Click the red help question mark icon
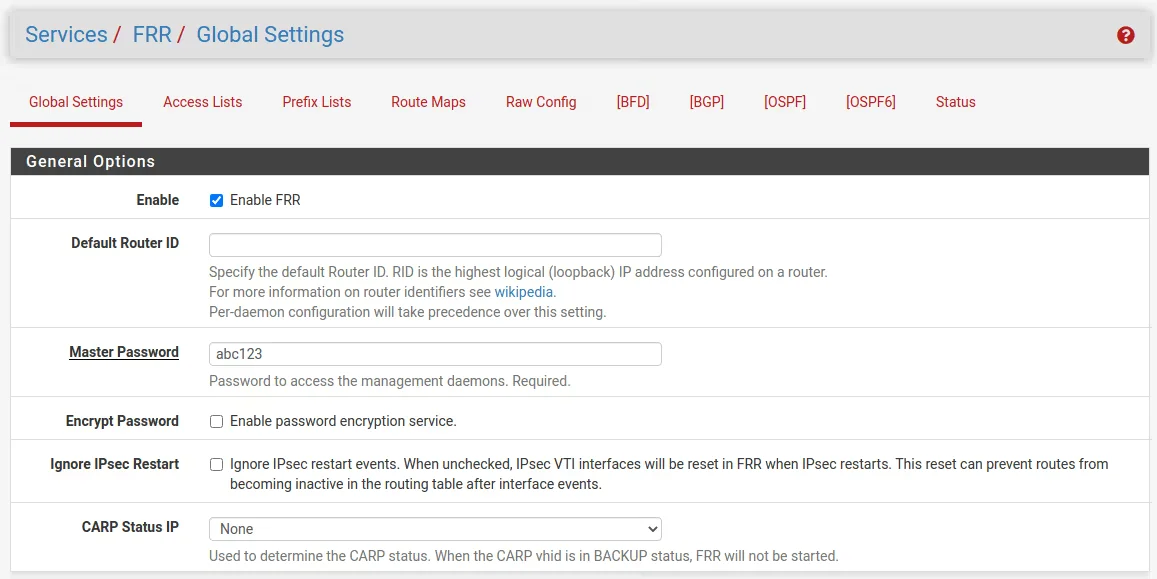Image resolution: width=1157 pixels, height=579 pixels. tap(1125, 35)
